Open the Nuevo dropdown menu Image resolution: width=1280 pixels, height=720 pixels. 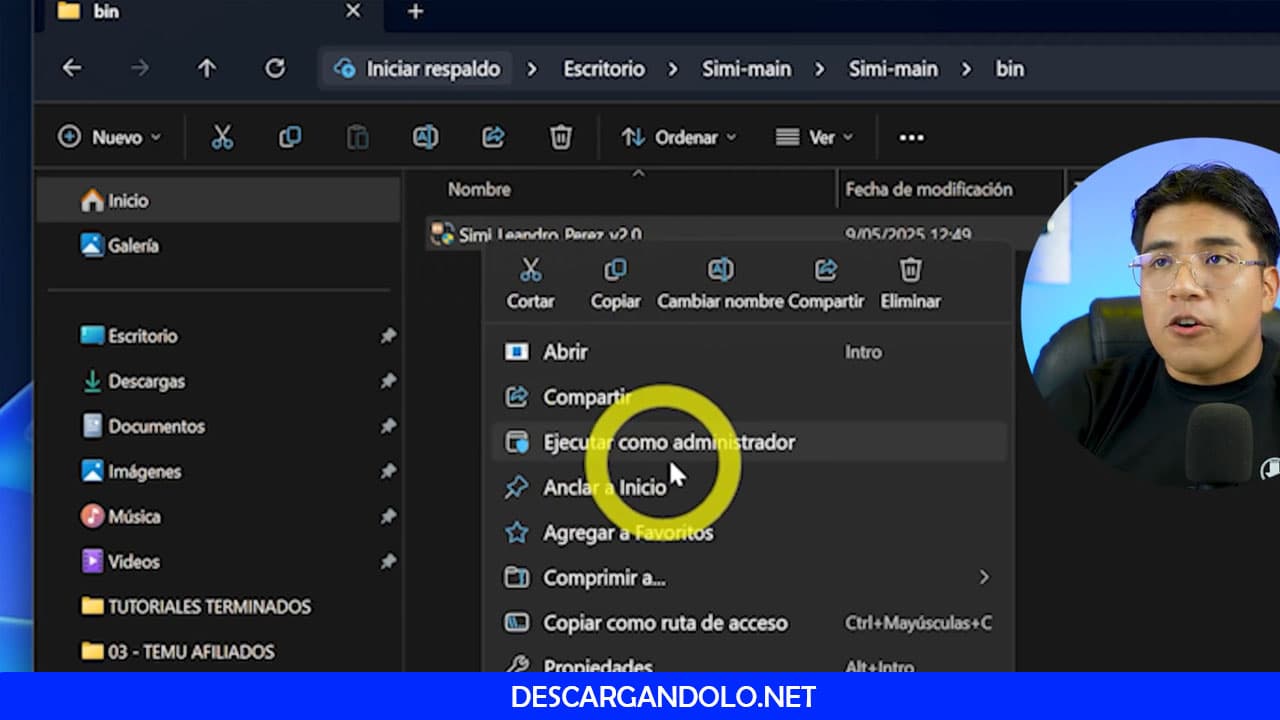110,137
